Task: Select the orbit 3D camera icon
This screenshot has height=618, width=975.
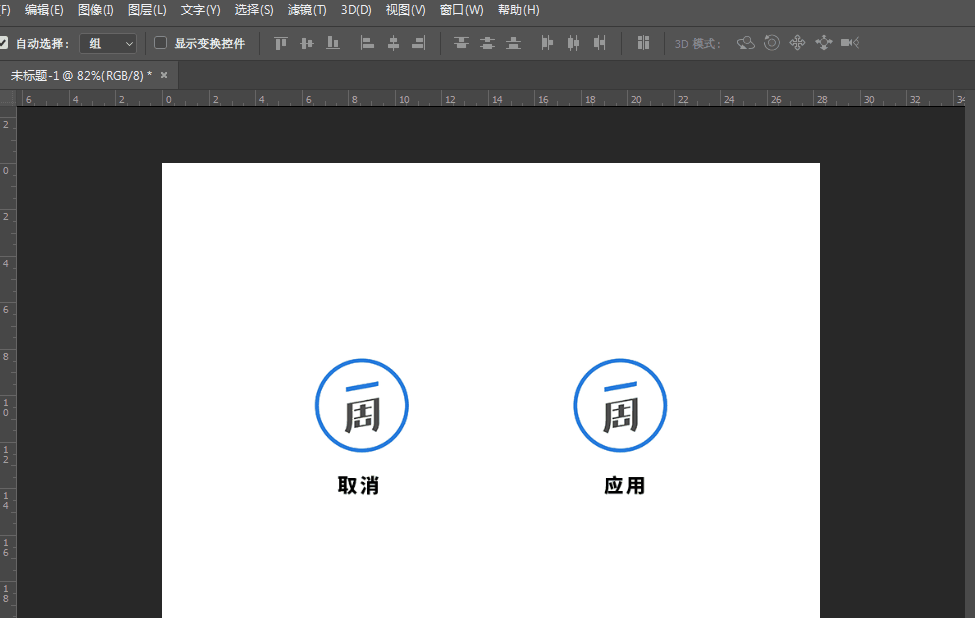Action: click(746, 43)
